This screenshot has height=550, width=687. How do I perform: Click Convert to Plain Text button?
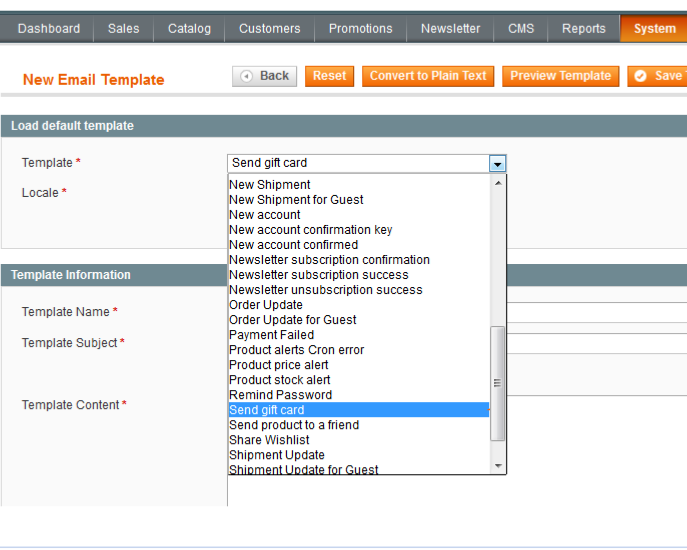[428, 76]
